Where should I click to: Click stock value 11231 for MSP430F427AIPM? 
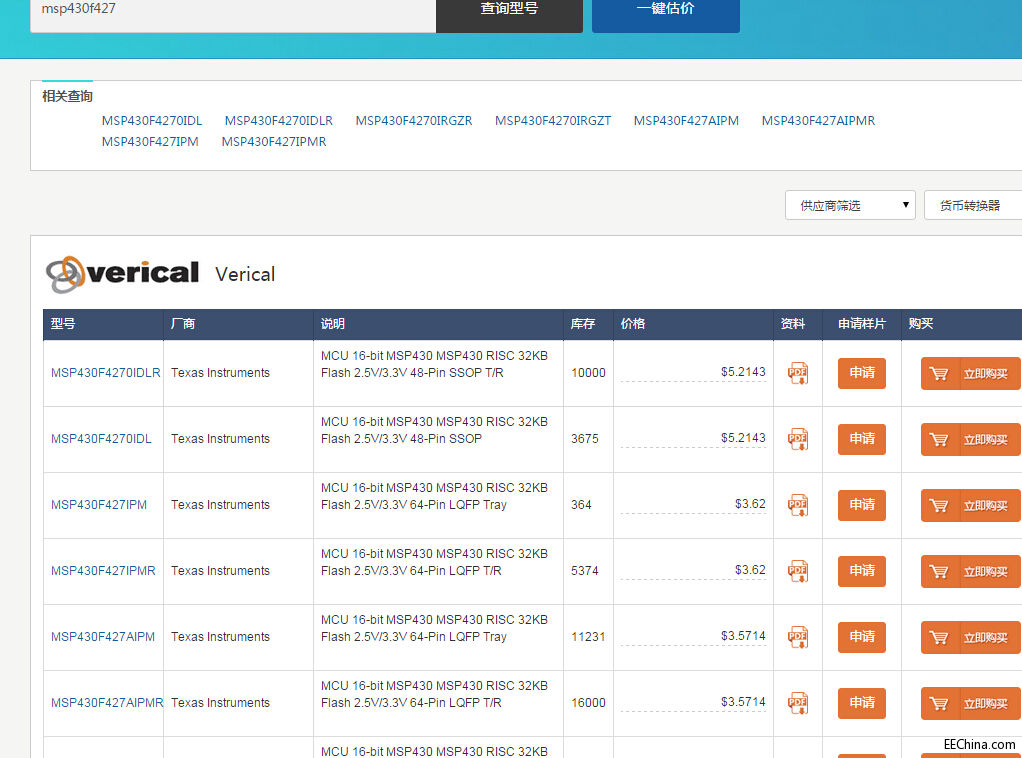[589, 637]
